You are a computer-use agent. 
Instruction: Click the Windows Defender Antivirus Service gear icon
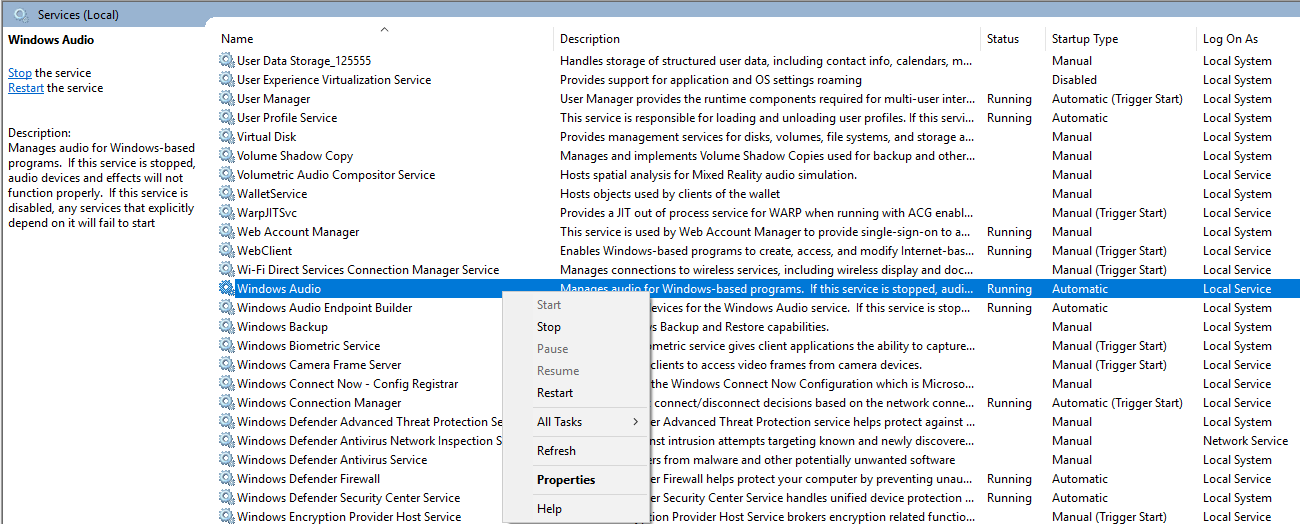[227, 460]
